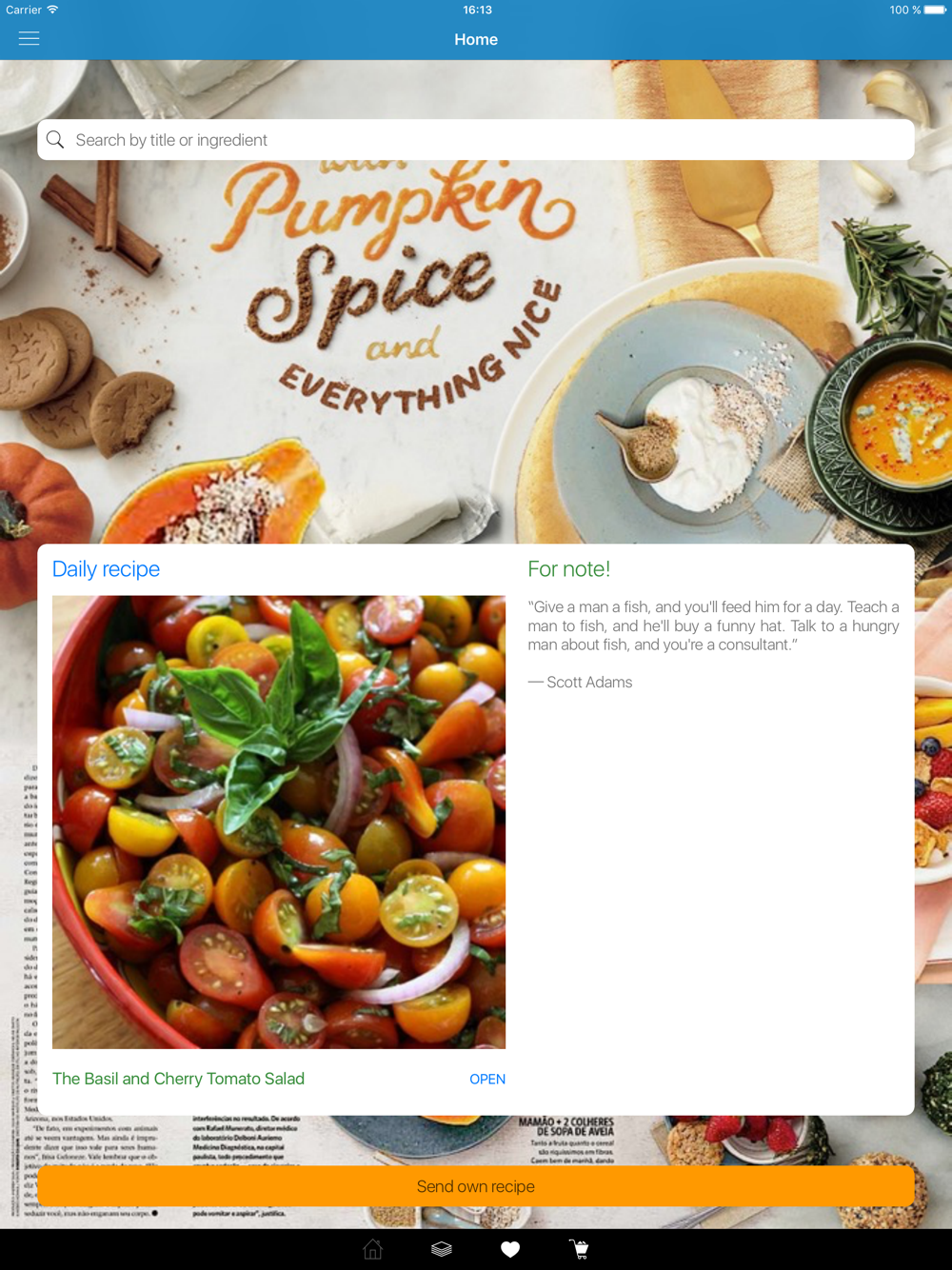Tap the Send own recipe button
Screen dimensions: 952x1270
coord(476,1186)
